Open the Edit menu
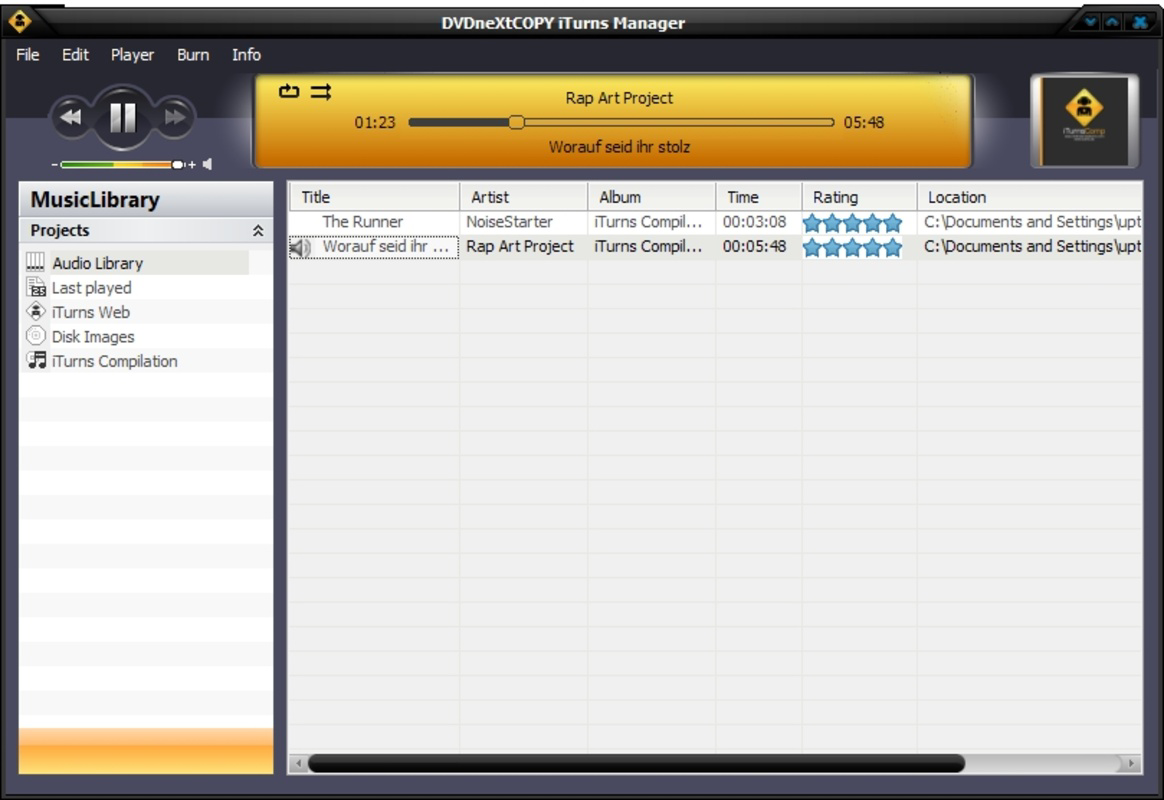The image size is (1164, 800). coord(75,55)
